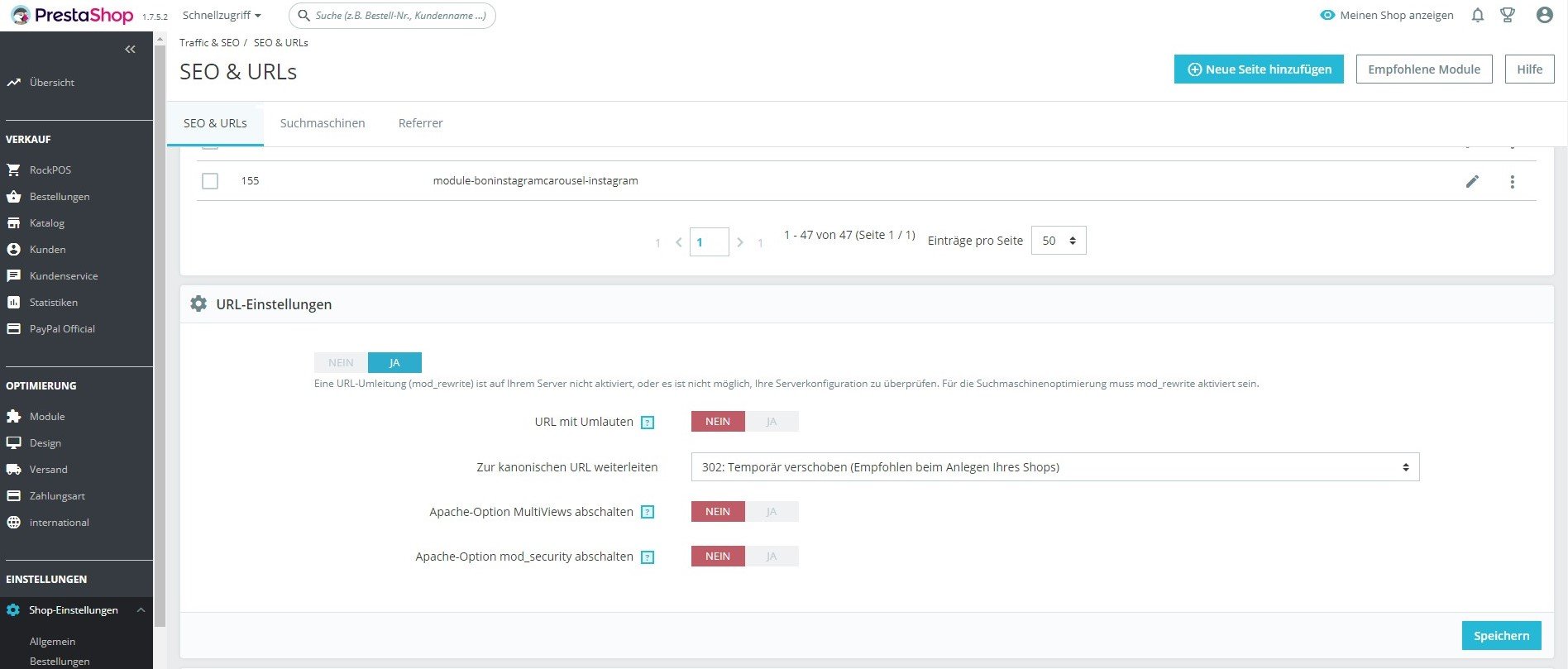1568x669 pixels.
Task: Click the Empfohlene Module button
Action: 1424,69
